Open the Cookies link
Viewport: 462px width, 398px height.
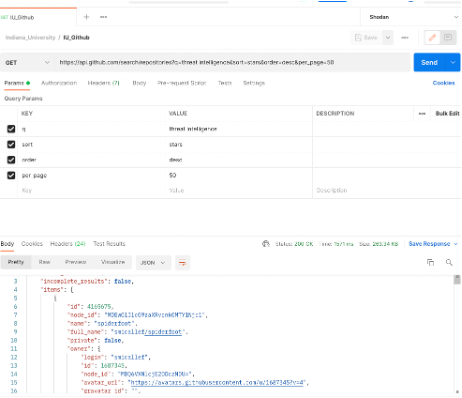coord(444,83)
